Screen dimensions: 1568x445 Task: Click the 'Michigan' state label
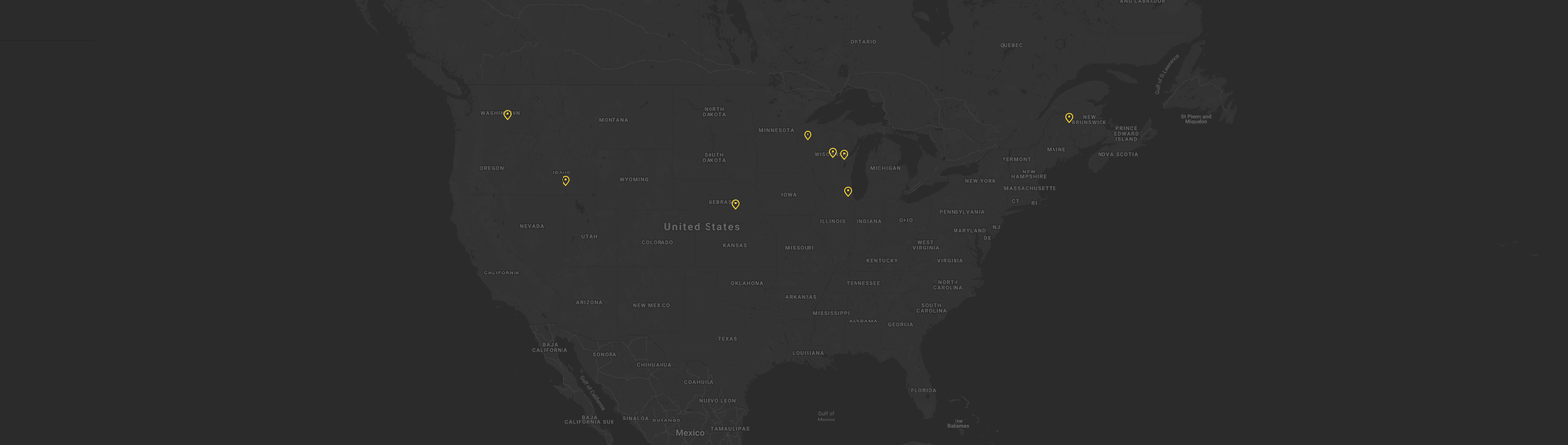click(885, 168)
